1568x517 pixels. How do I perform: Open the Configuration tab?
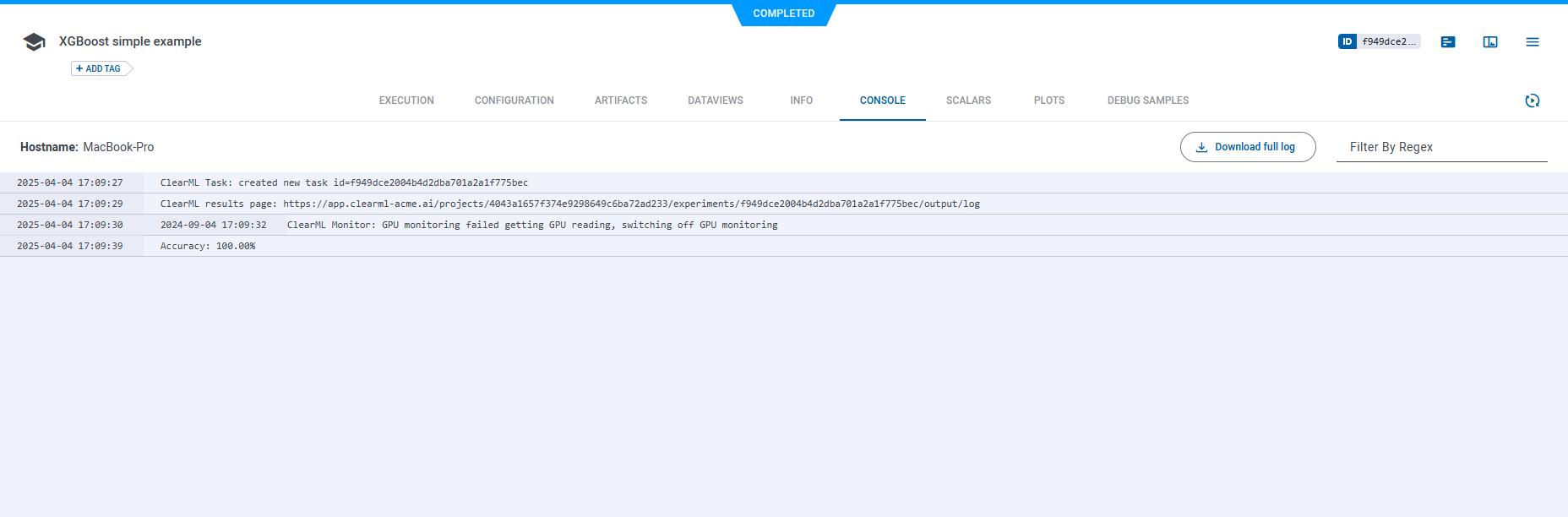pos(514,101)
